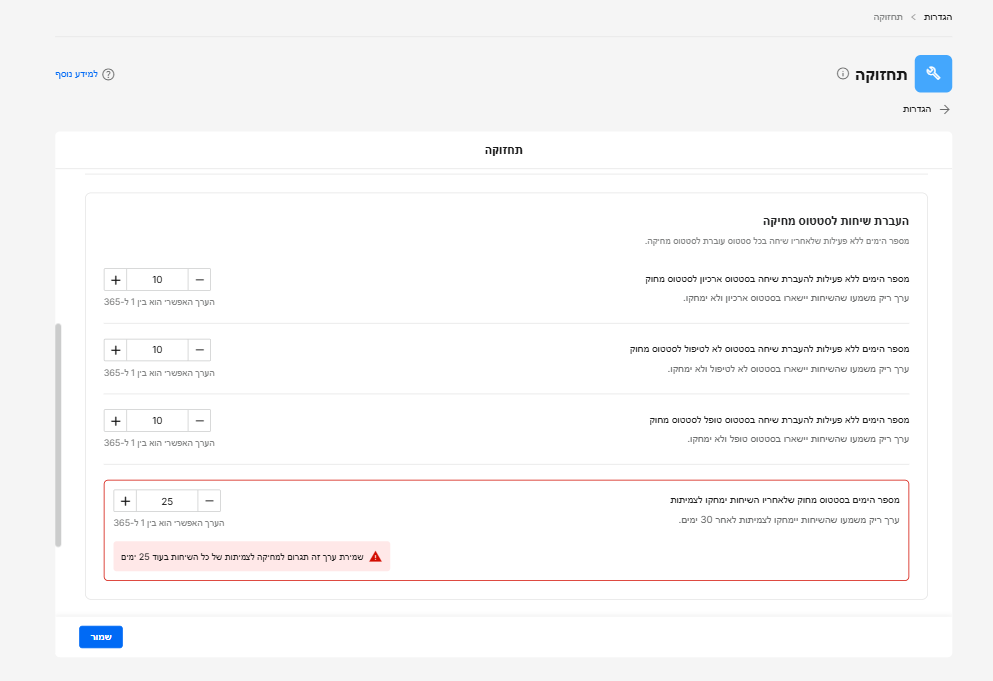Click the label for לא לטיפול to מחוק days
This screenshot has height=681, width=993.
[x=769, y=349]
